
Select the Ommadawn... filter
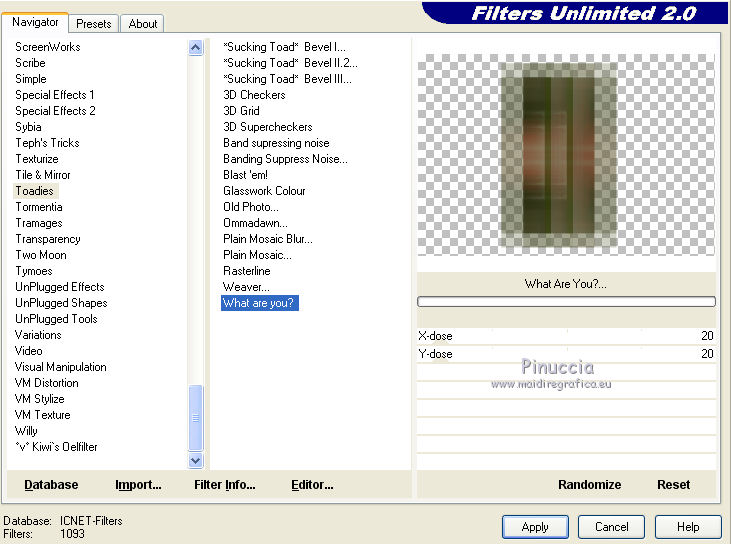pos(255,223)
